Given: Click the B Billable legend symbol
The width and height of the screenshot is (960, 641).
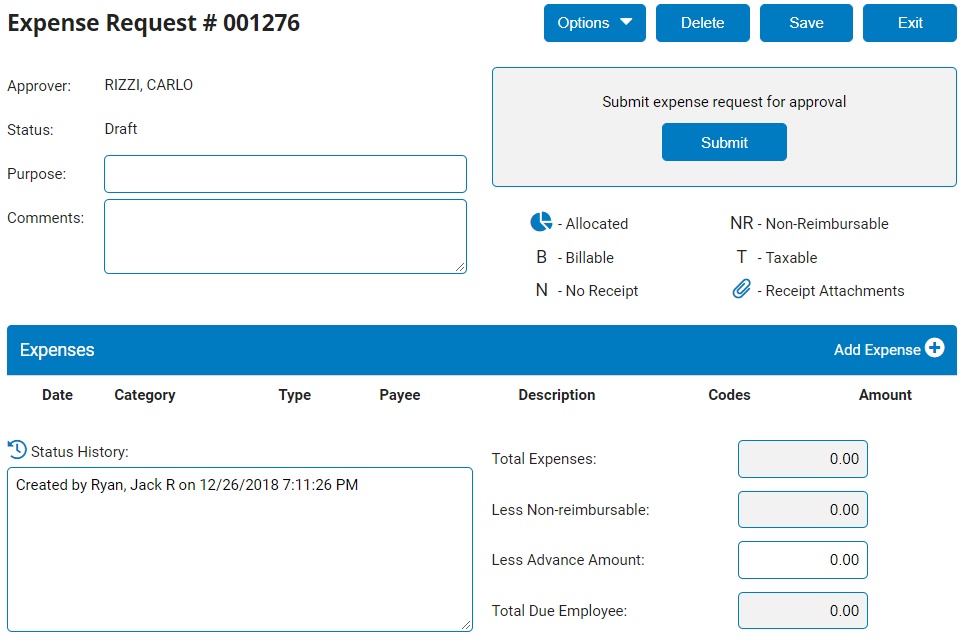Looking at the screenshot, I should tap(541, 257).
